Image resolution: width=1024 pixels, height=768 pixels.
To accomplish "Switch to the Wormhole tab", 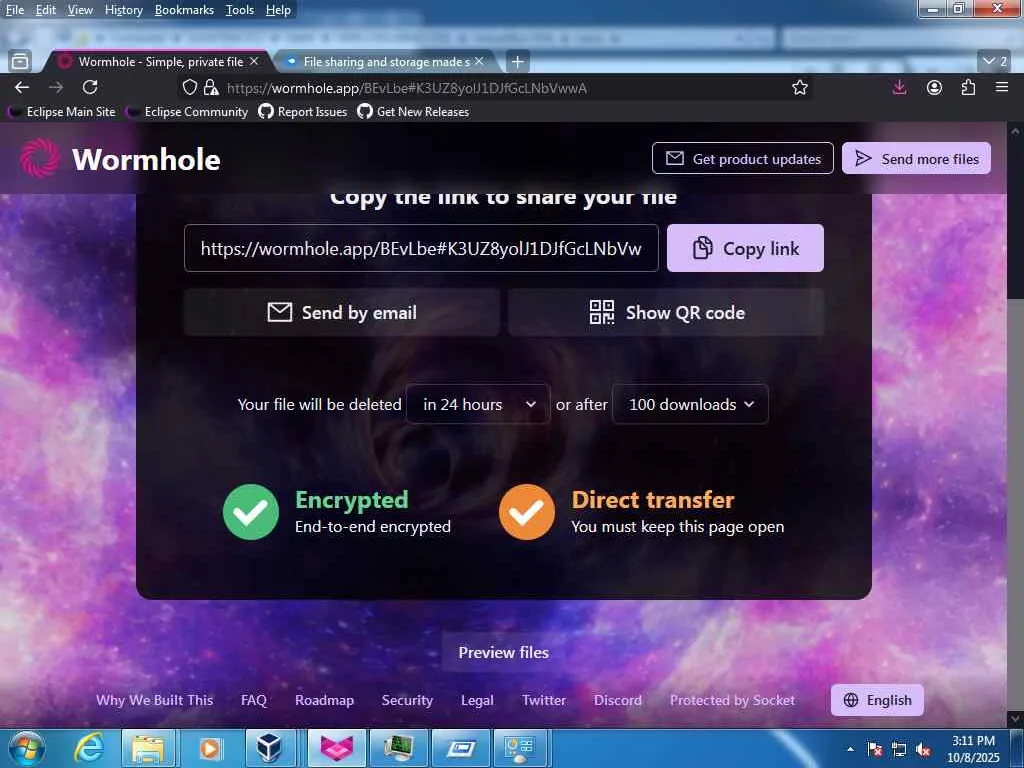I will [x=157, y=61].
